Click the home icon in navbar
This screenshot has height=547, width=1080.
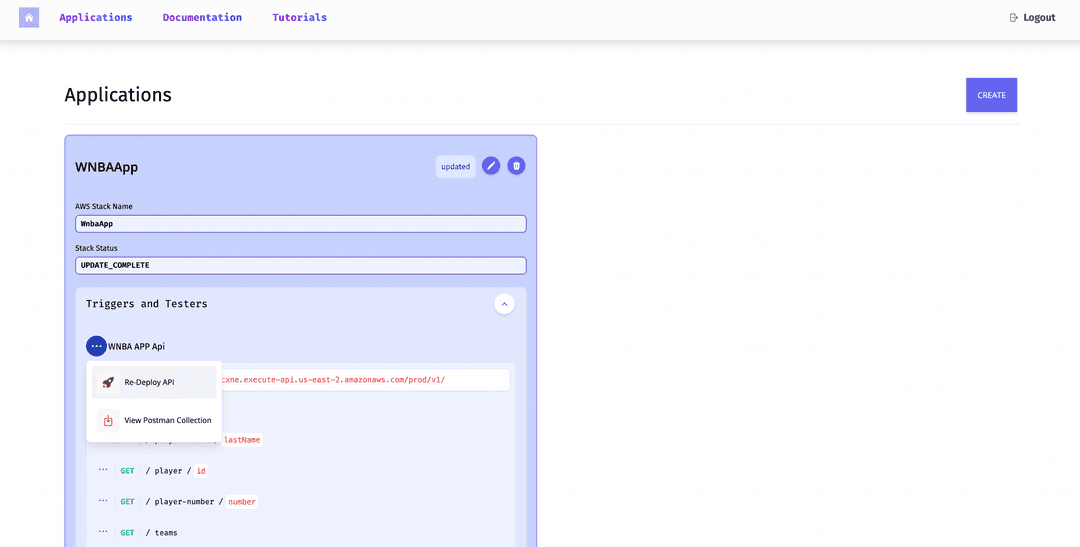coord(29,18)
